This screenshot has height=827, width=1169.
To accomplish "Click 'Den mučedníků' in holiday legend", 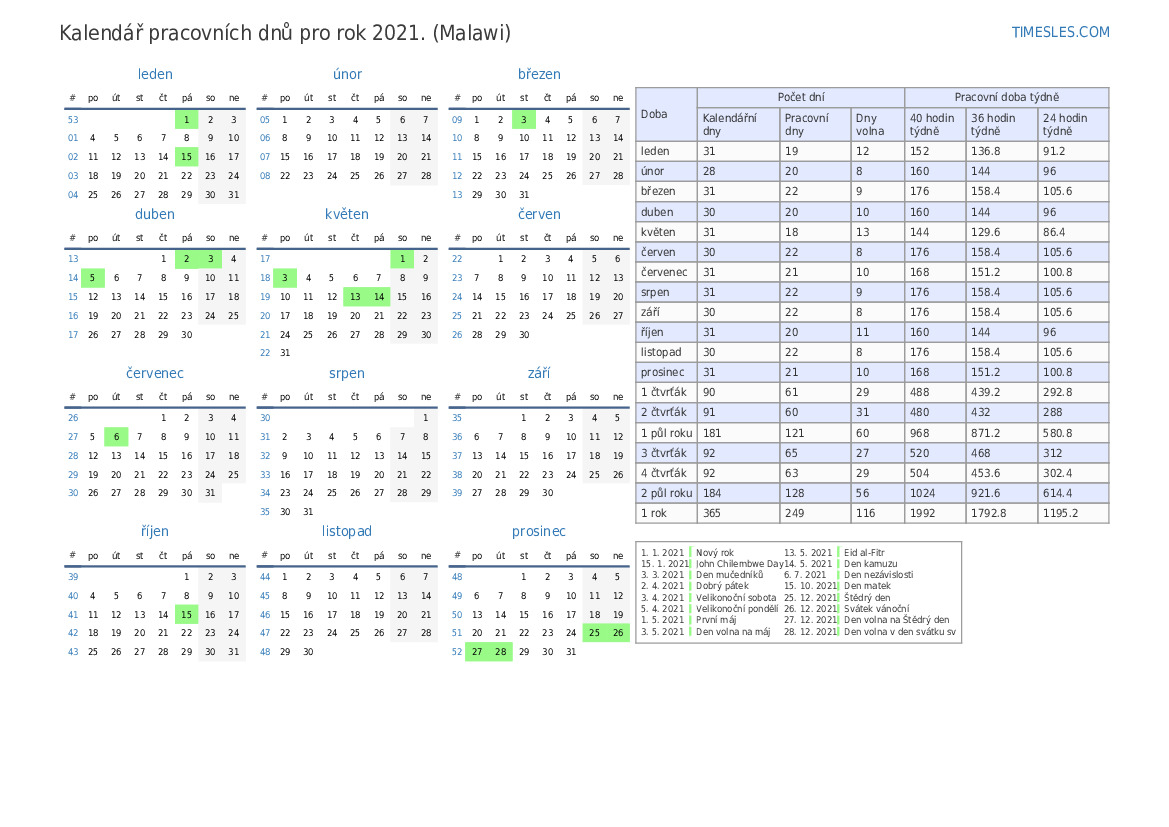I will [x=730, y=575].
